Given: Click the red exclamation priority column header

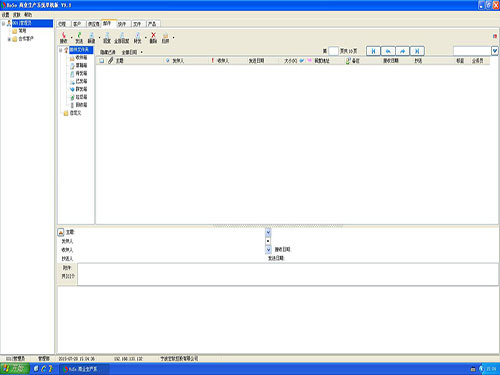Looking at the screenshot, I should click(x=212, y=61).
